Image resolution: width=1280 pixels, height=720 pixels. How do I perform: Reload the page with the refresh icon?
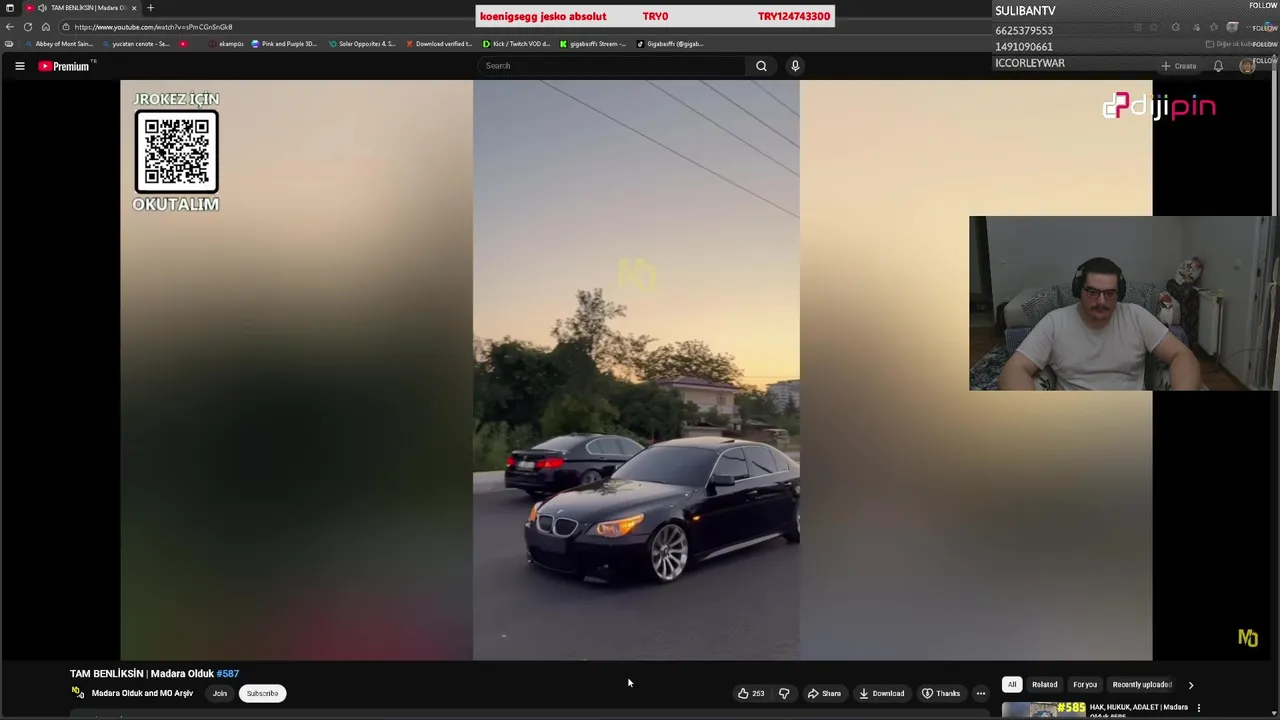click(x=28, y=27)
